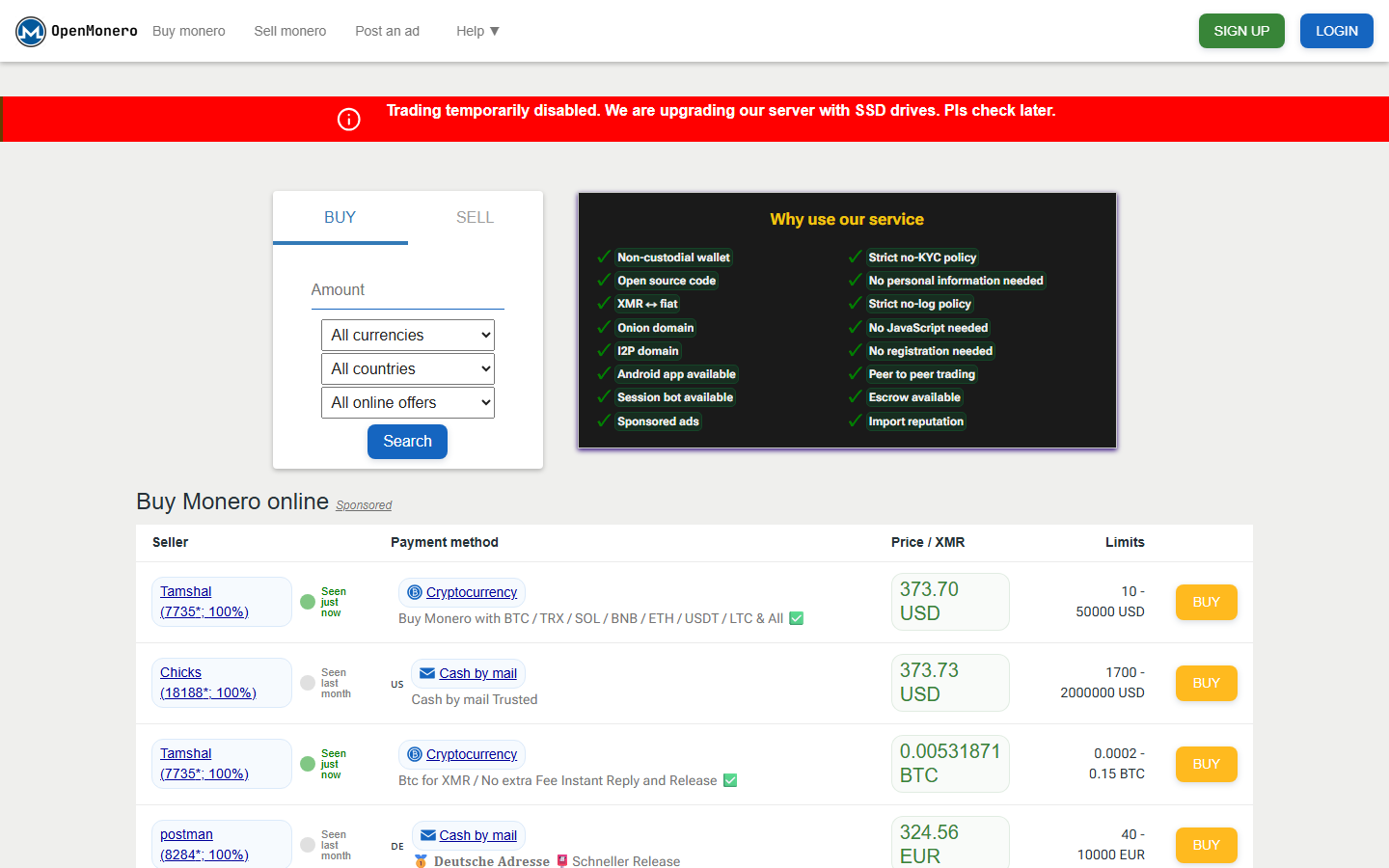Click the Search button
The image size is (1389, 868).
[408, 442]
